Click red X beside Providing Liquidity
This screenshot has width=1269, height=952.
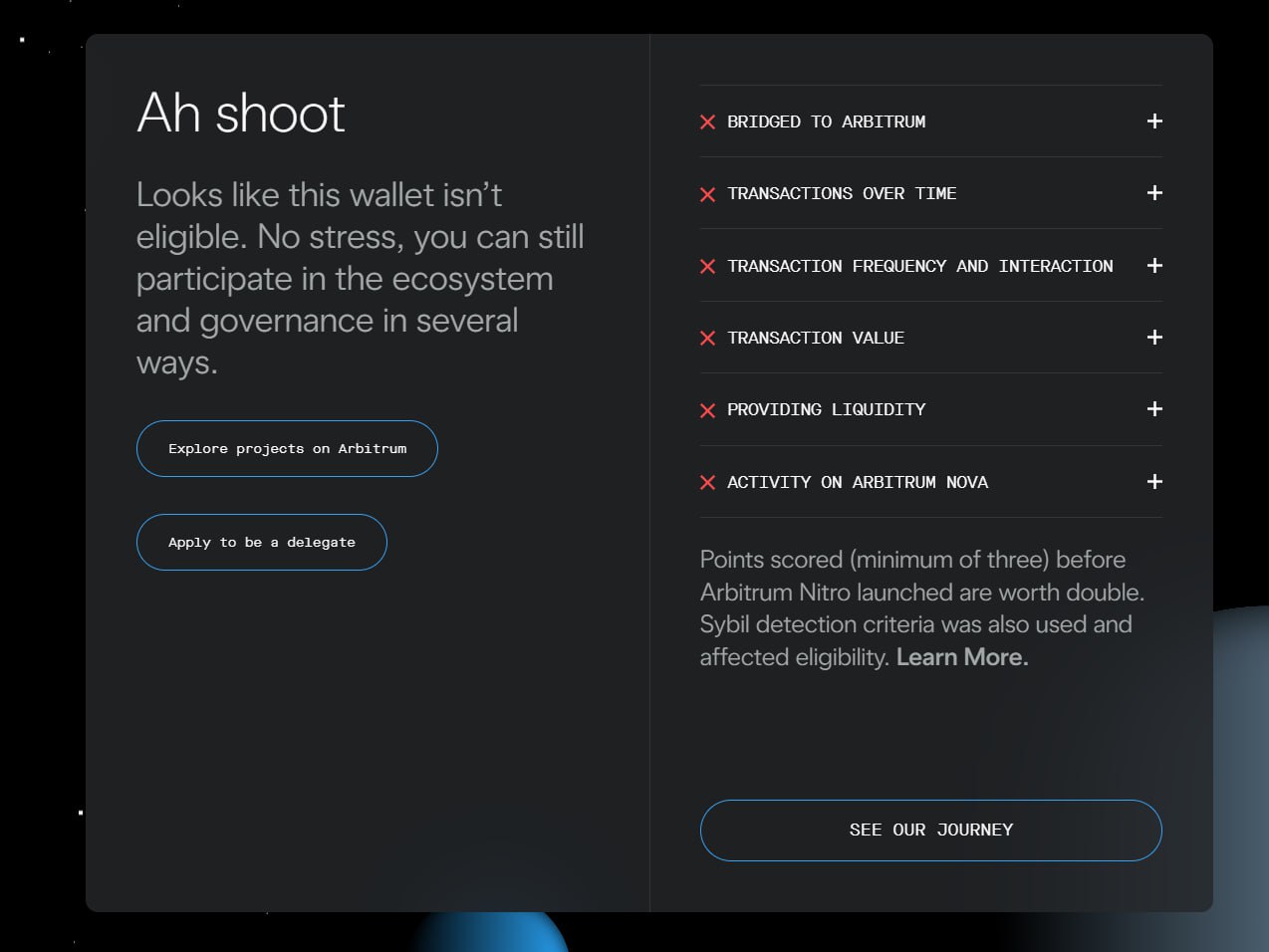(707, 410)
